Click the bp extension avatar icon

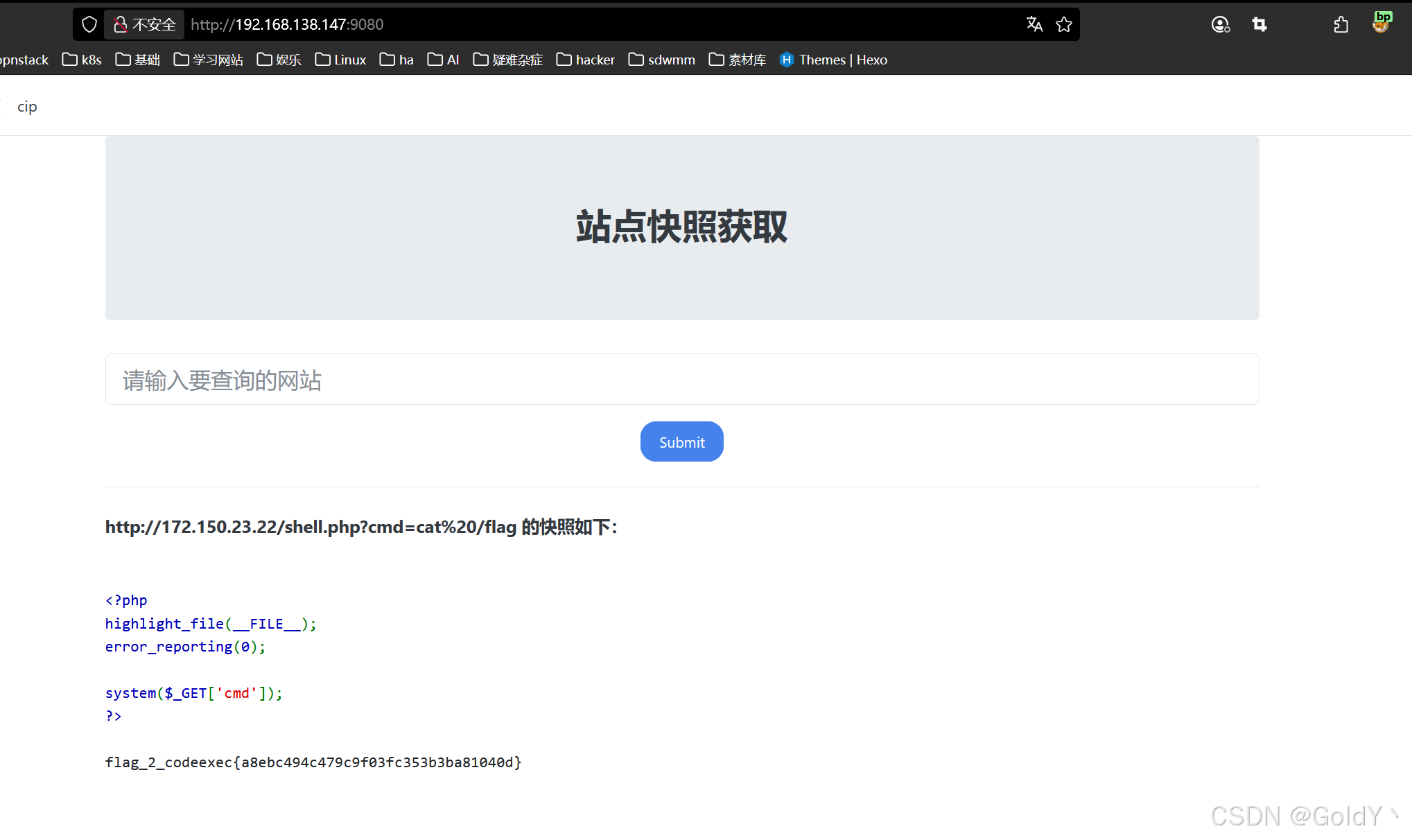click(1381, 23)
